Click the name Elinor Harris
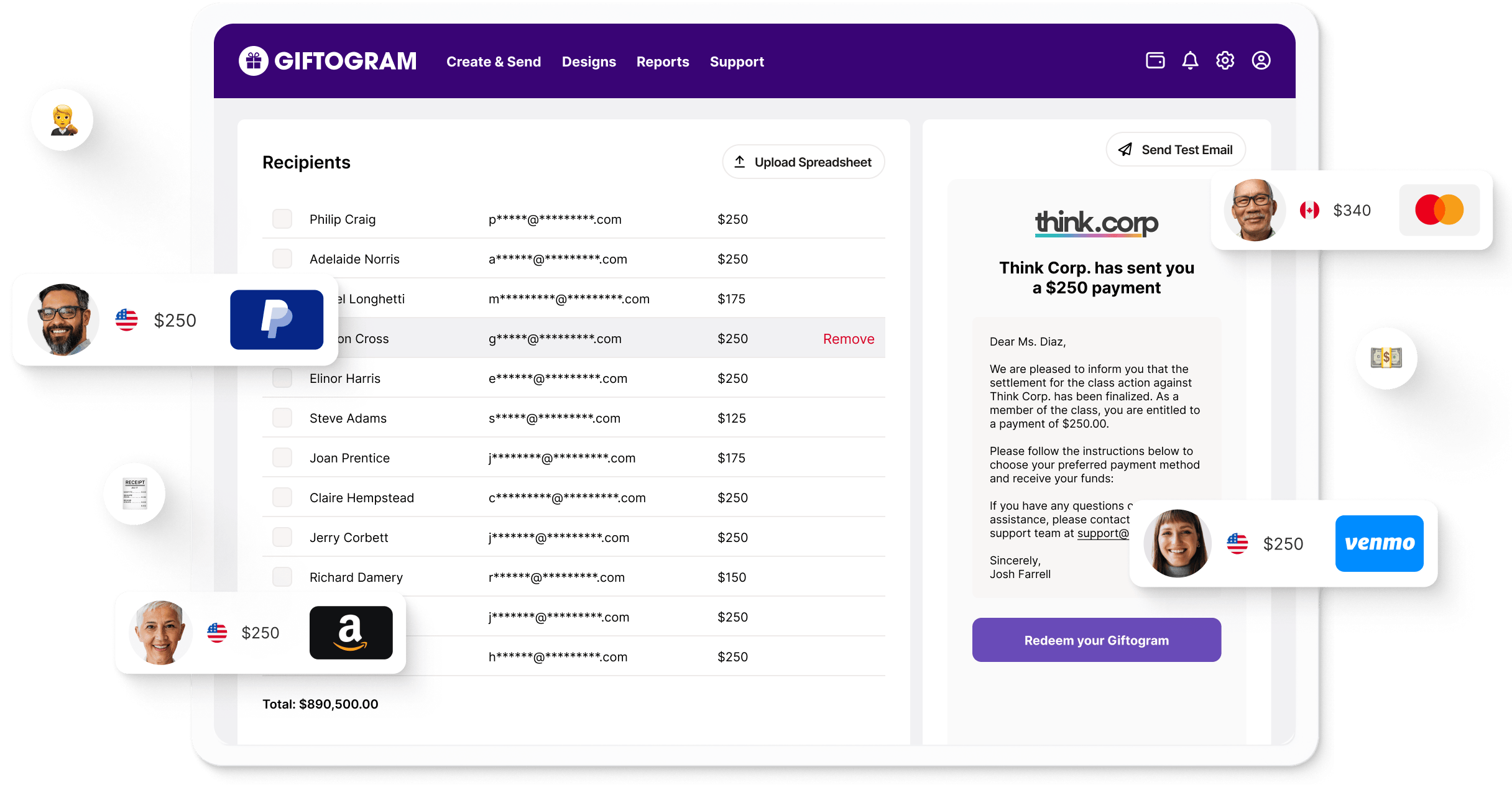The height and width of the screenshot is (785, 1512). point(345,379)
